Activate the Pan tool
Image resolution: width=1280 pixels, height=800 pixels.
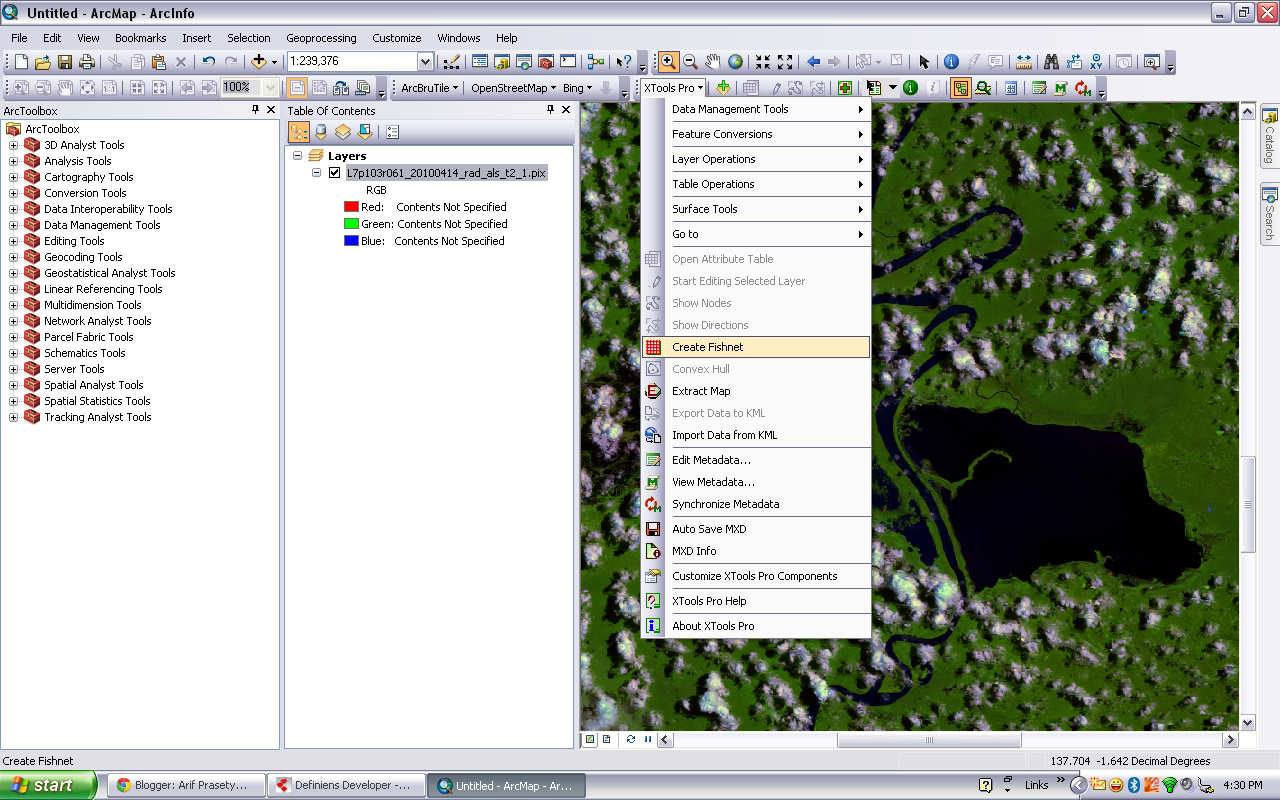[712, 62]
